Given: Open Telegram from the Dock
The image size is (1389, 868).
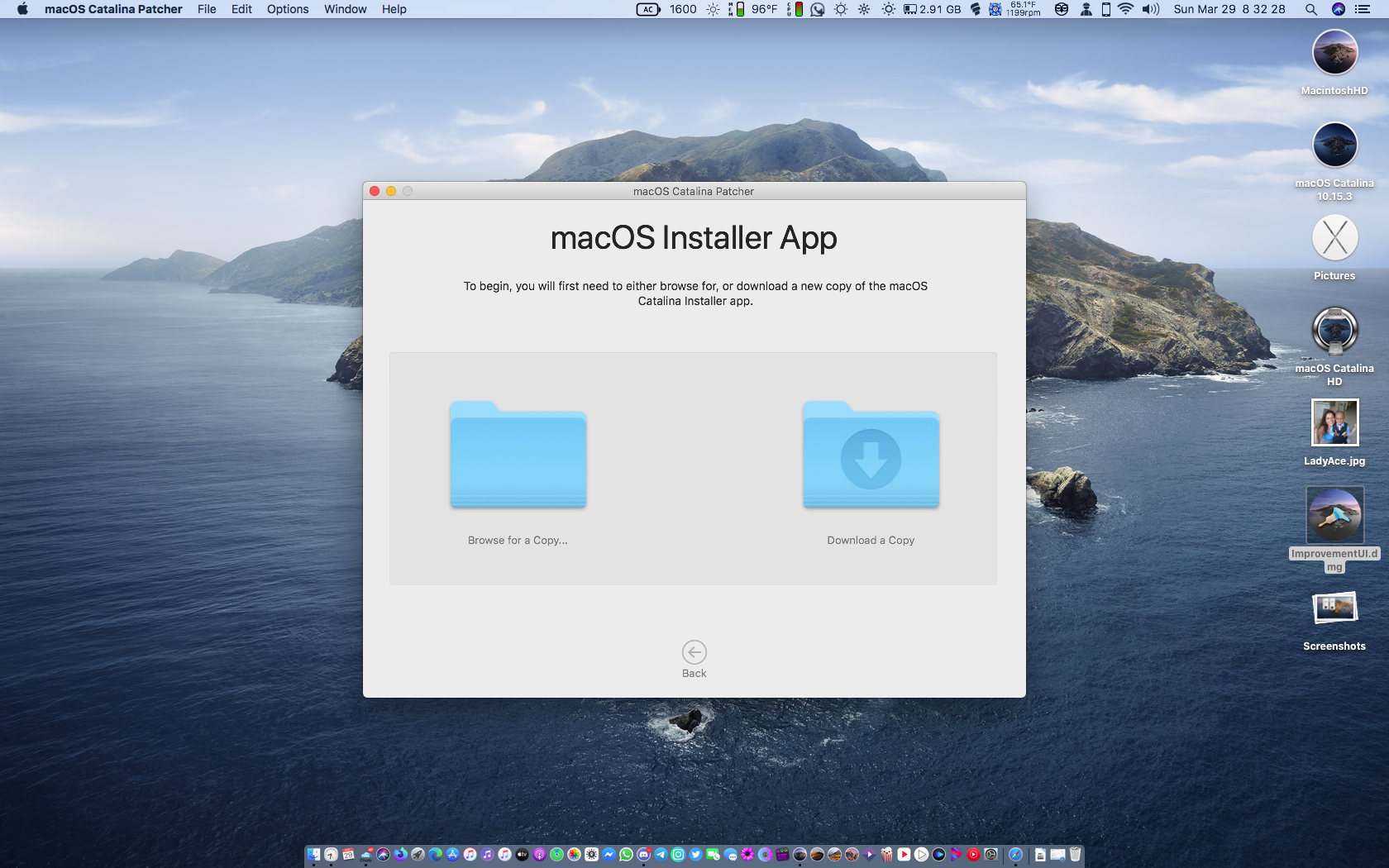Looking at the screenshot, I should tap(661, 855).
